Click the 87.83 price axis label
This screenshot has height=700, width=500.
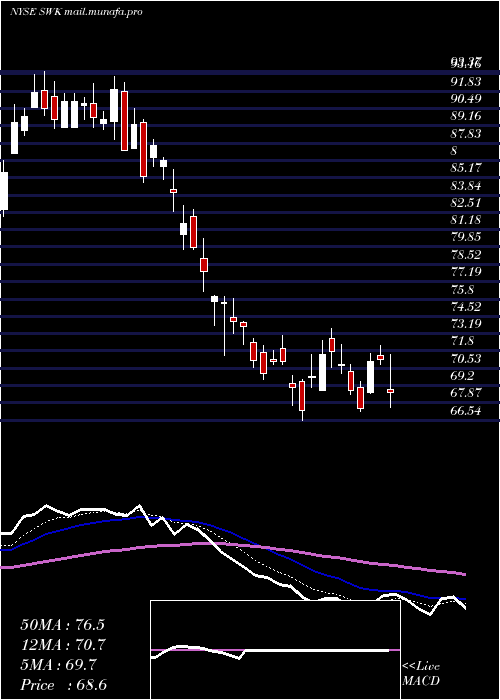tap(466, 133)
